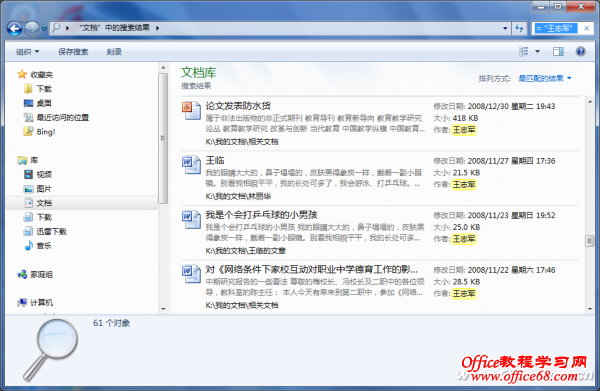Click the change view icon
Viewport: 600px width, 391px height.
(x=524, y=51)
